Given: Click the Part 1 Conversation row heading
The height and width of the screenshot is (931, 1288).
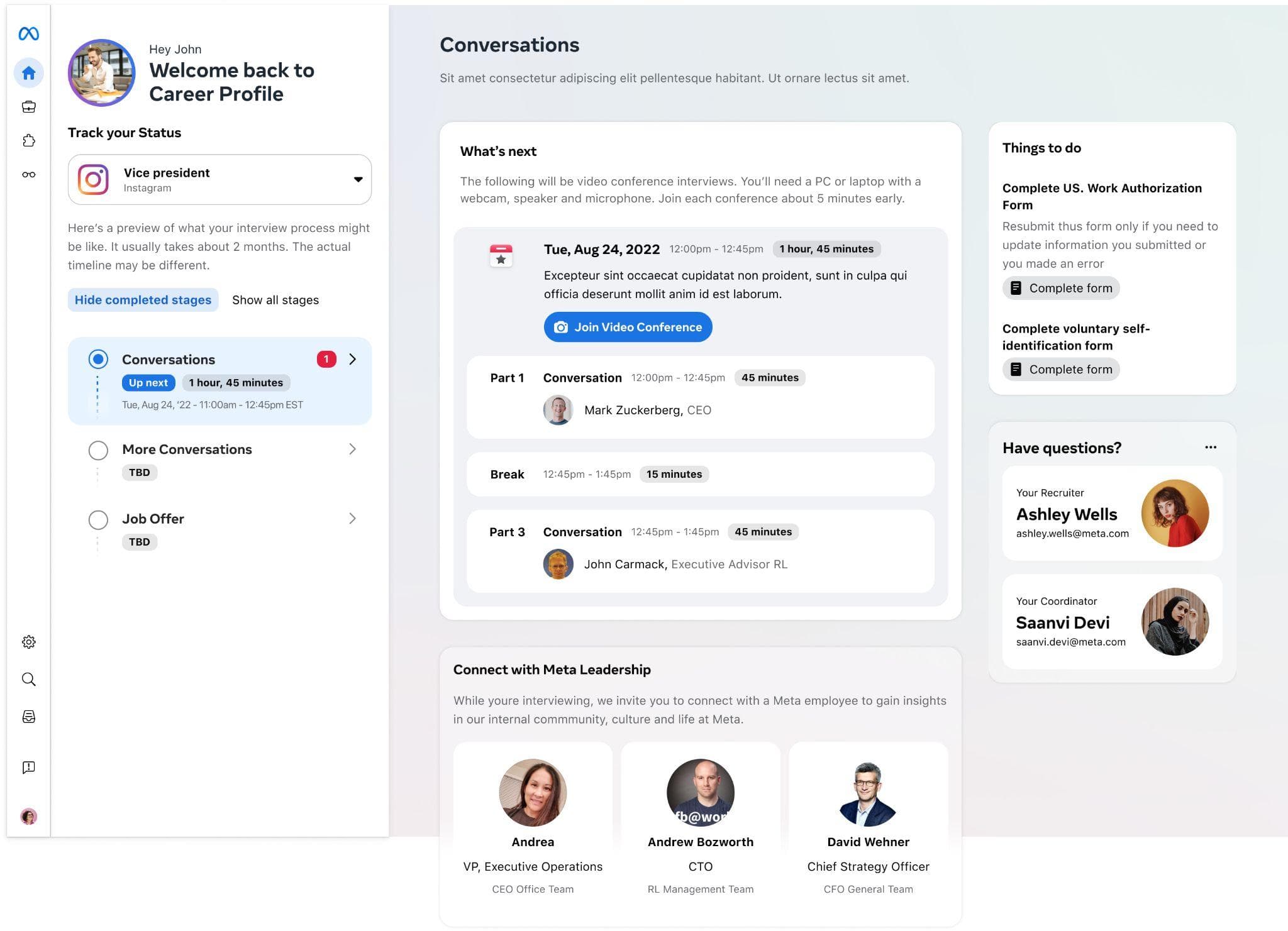Looking at the screenshot, I should [582, 378].
